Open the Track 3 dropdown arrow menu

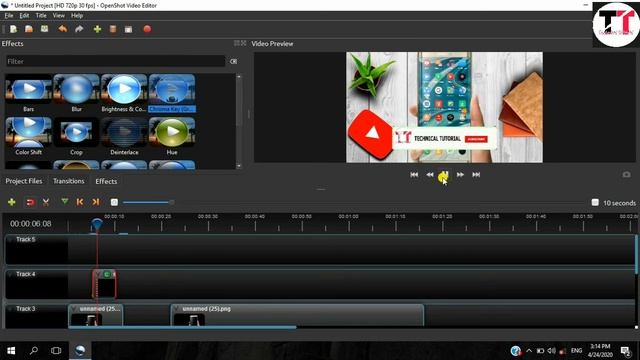[x=10, y=309]
